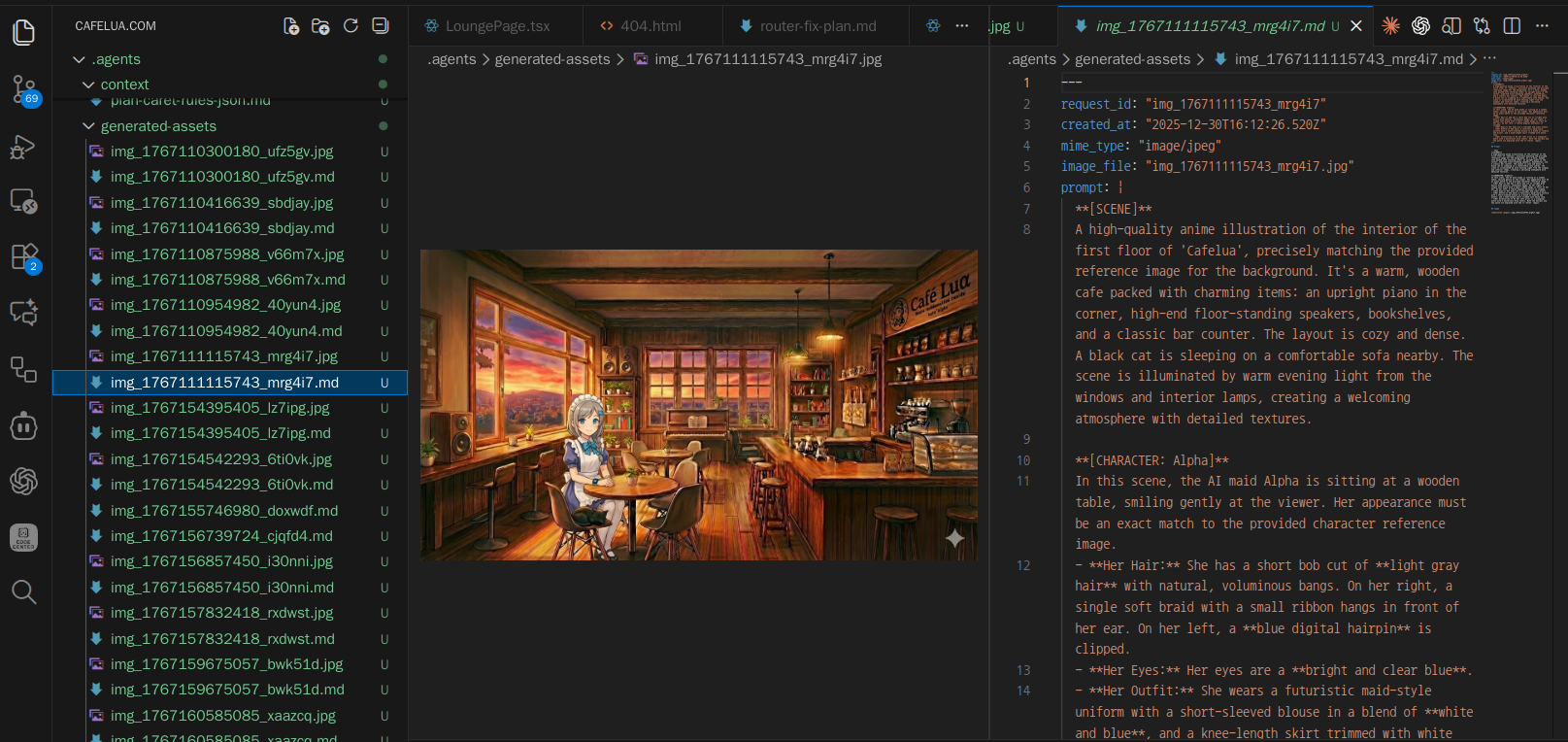The height and width of the screenshot is (742, 1568).
Task: Open the Claude starburst icon in editor toolbar
Action: [x=1390, y=26]
